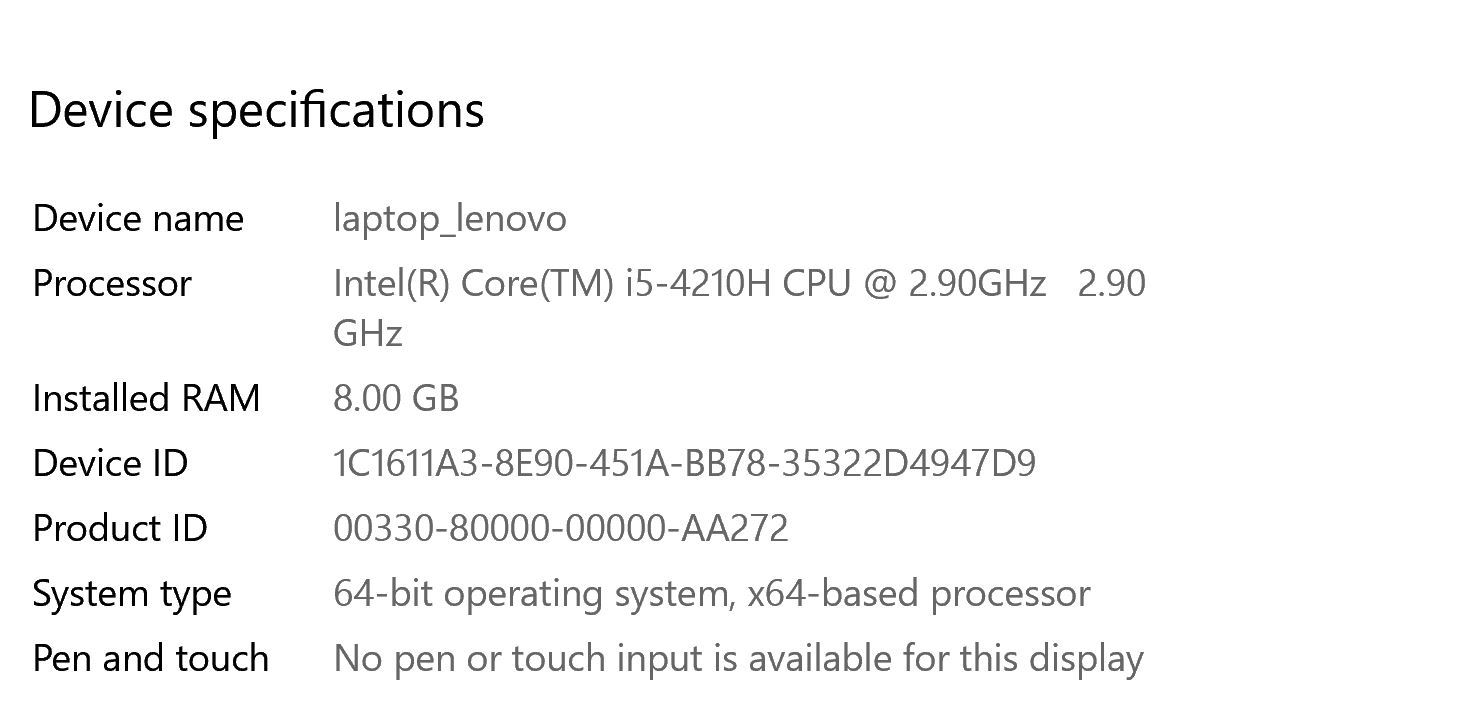Click the "Processor" label
Screen dimensions: 1459x712
tap(112, 284)
